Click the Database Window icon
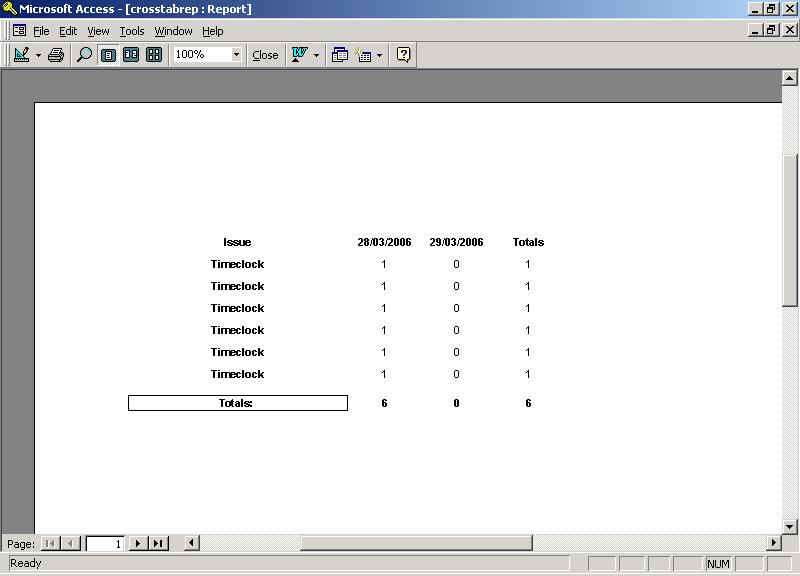This screenshot has width=800, height=576. pos(339,55)
